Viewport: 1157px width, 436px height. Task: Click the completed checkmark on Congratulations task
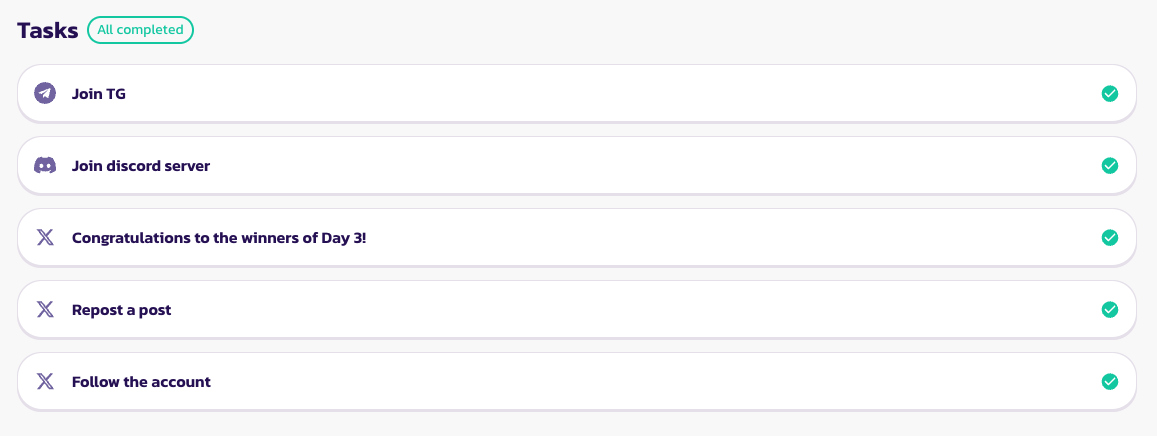(x=1109, y=238)
